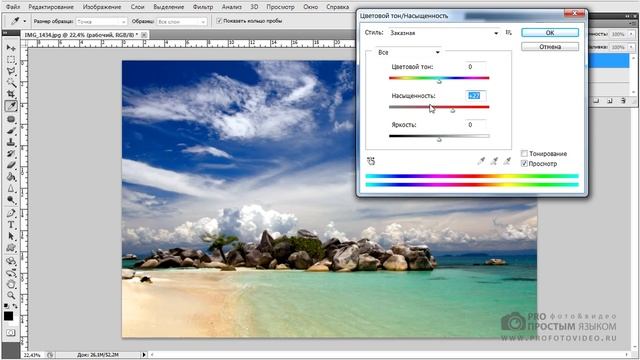Enable the Тонирование checkbox
Image resolution: width=640 pixels, height=360 pixels.
(524, 153)
